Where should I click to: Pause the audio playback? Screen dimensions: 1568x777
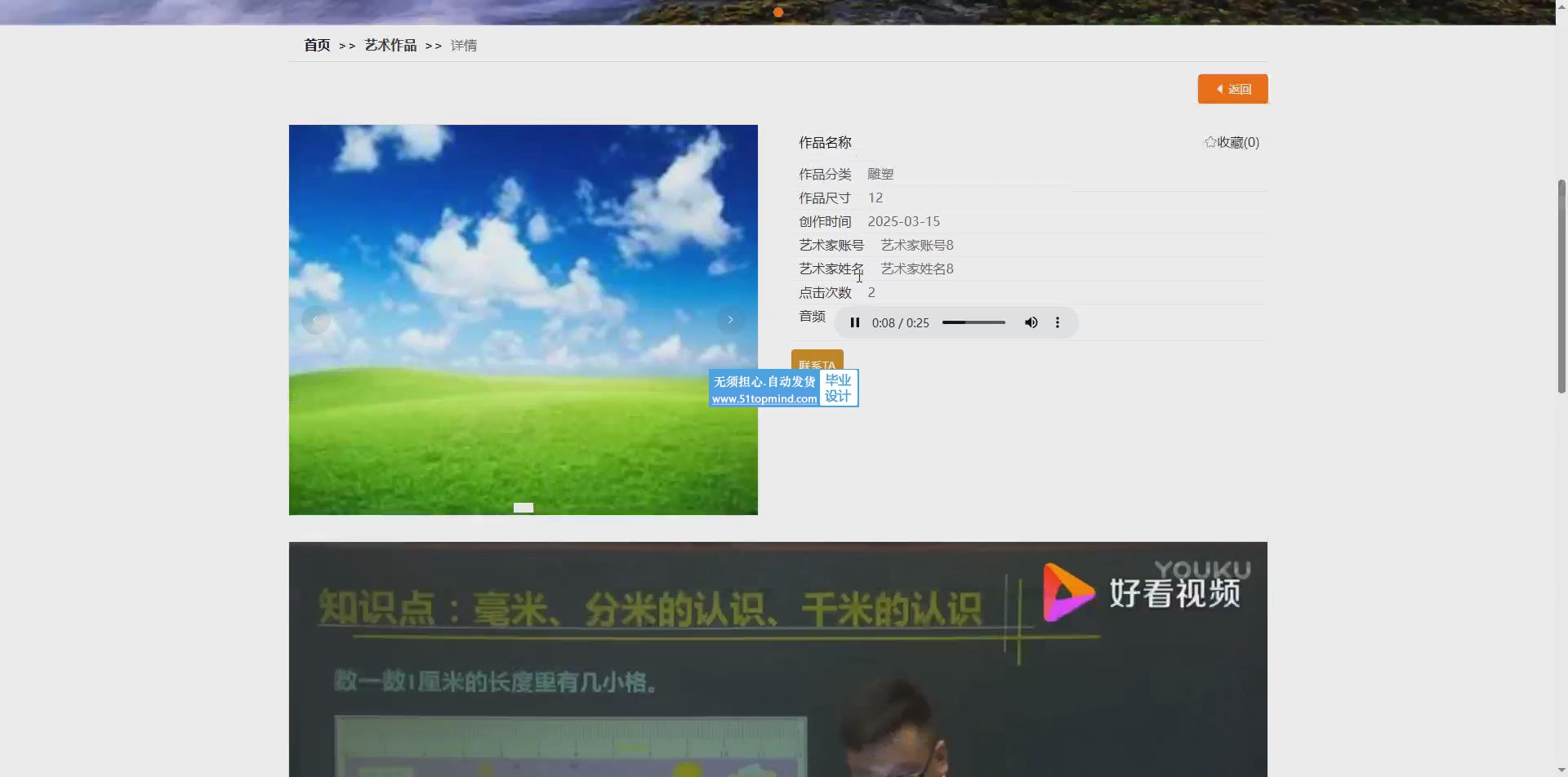pyautogui.click(x=854, y=322)
